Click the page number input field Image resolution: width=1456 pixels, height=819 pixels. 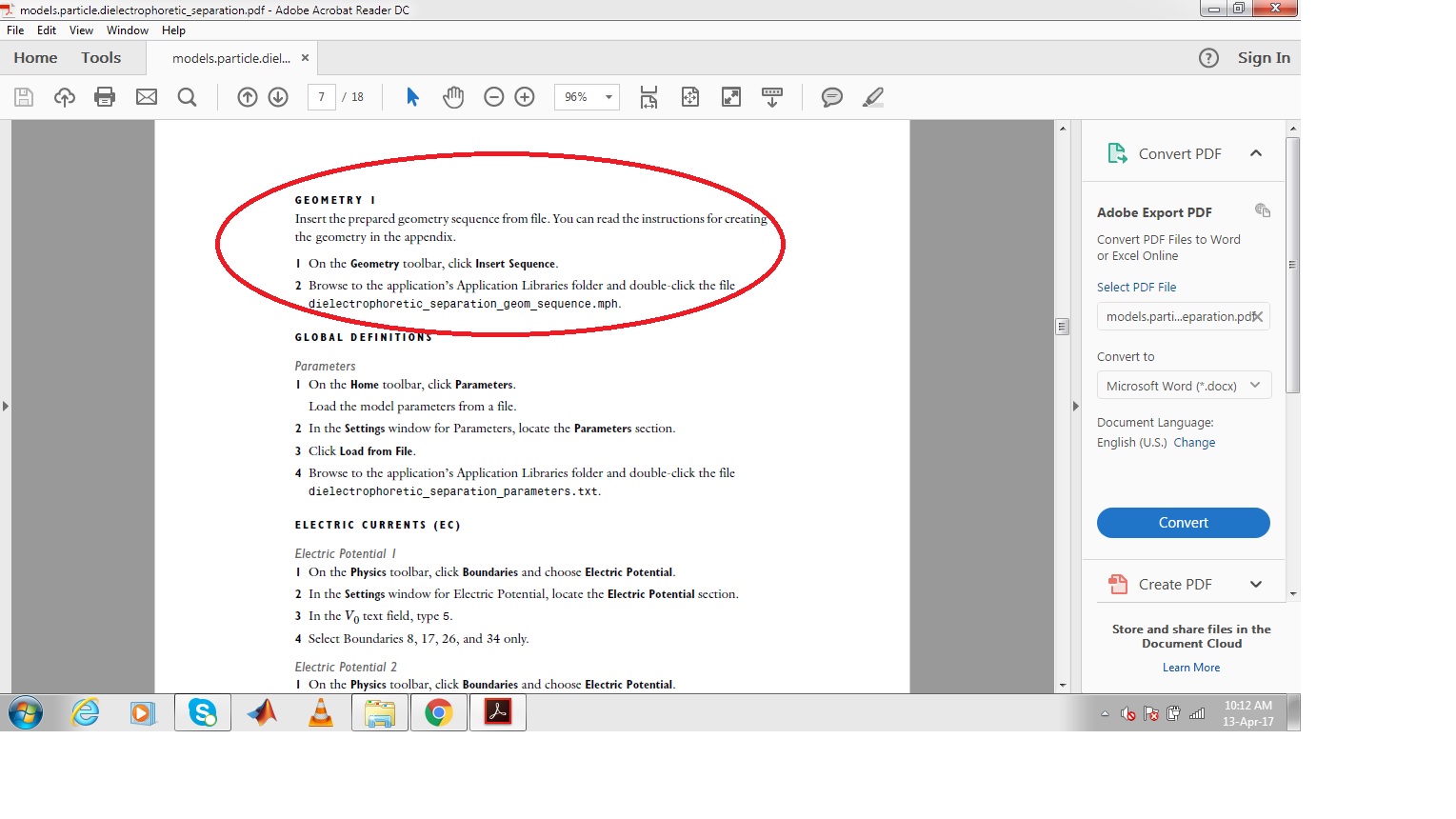click(x=322, y=97)
